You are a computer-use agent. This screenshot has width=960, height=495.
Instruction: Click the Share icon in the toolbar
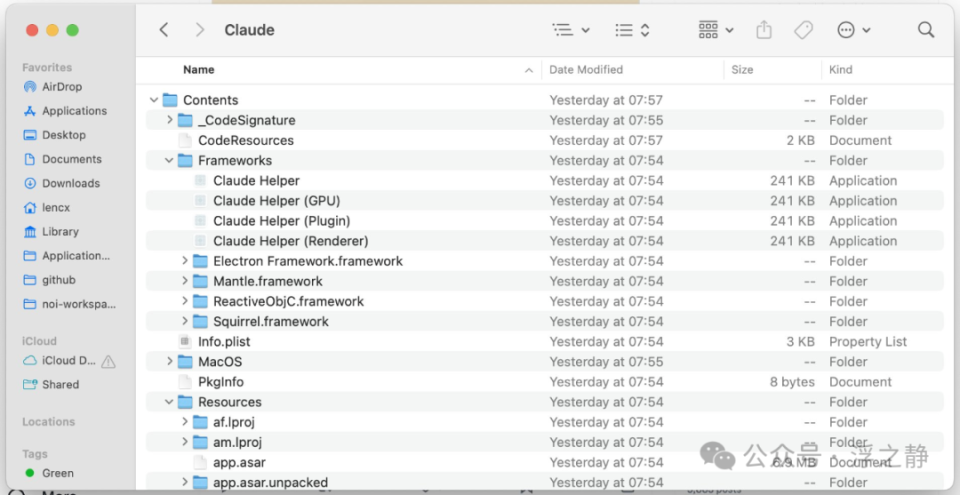point(763,30)
